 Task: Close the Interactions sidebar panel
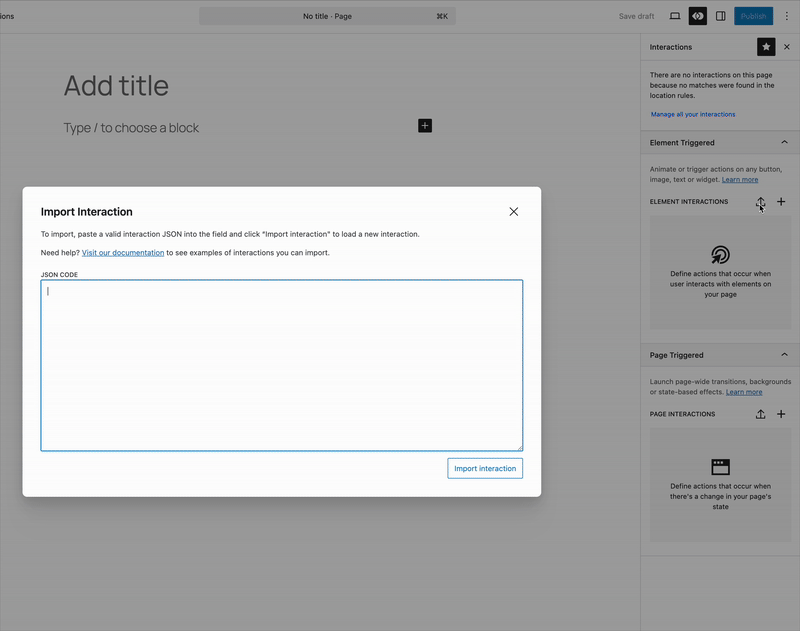point(787,47)
